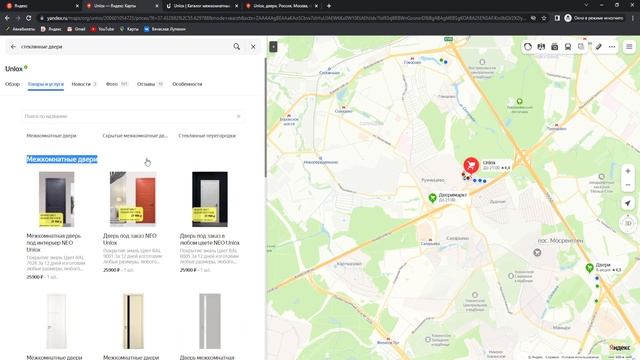Go back in browser history

(7, 18)
